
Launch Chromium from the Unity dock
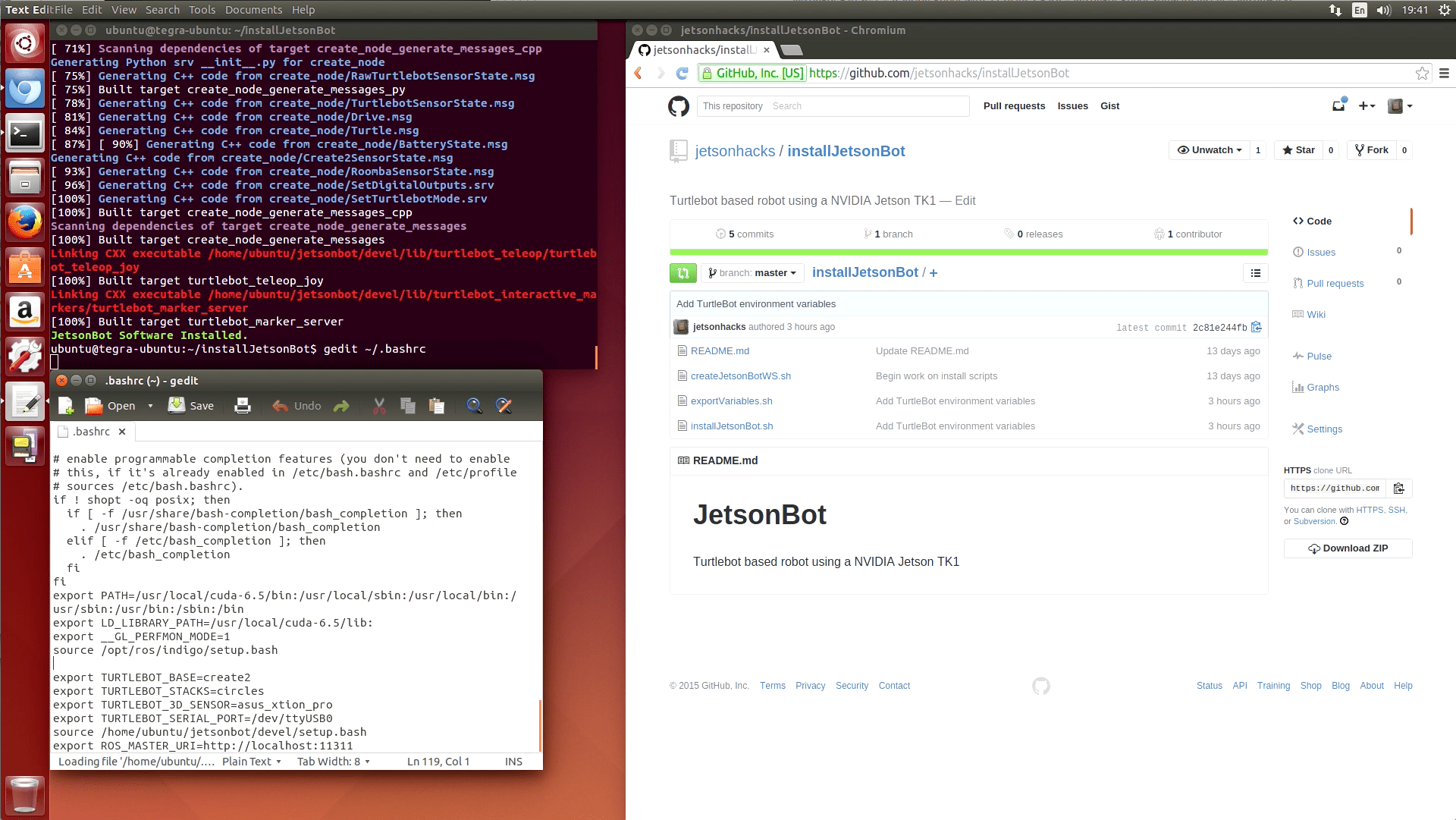point(25,89)
